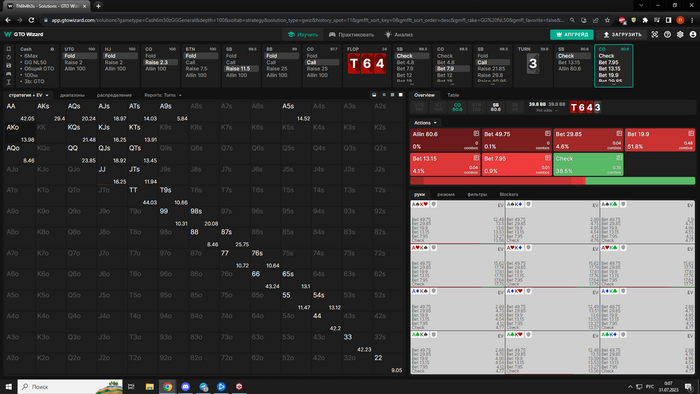This screenshot has width=700, height=394.
Task: Click the gear icon in Cash panel
Action: click(x=52, y=49)
